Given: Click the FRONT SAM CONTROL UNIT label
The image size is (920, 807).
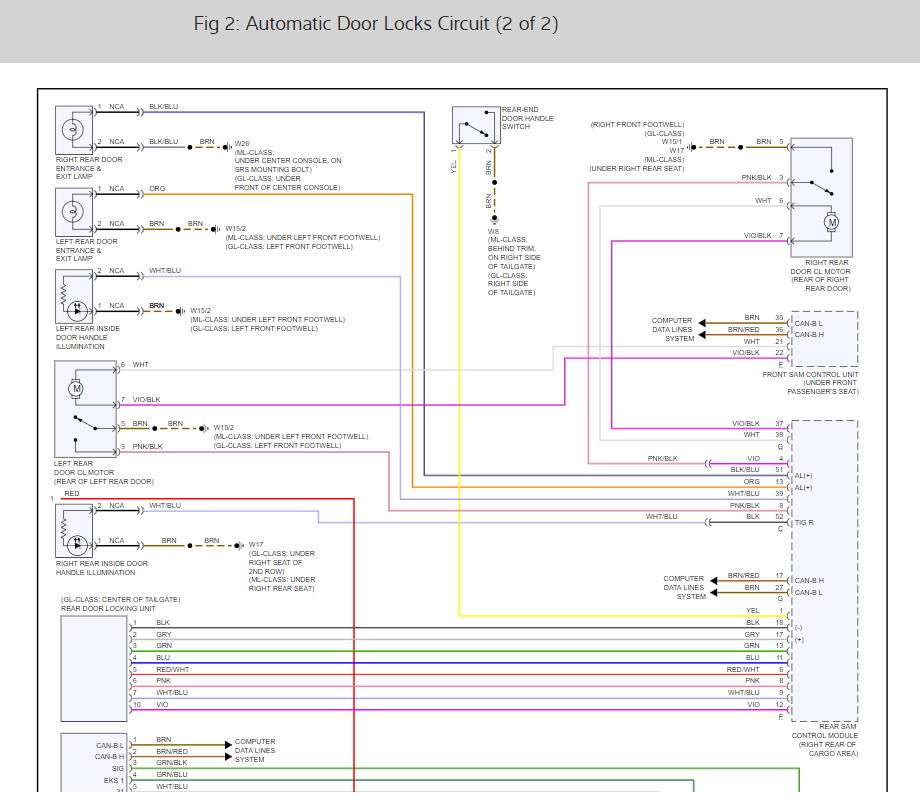Looking at the screenshot, I should (x=810, y=383).
